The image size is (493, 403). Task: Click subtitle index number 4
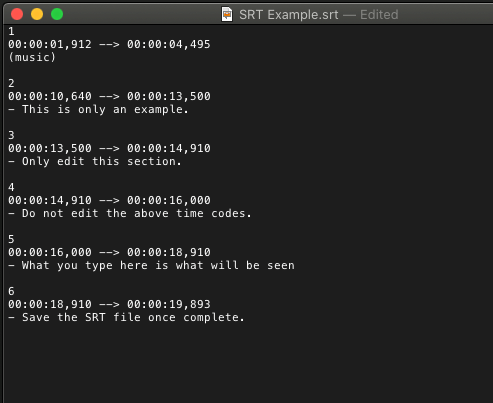11,187
